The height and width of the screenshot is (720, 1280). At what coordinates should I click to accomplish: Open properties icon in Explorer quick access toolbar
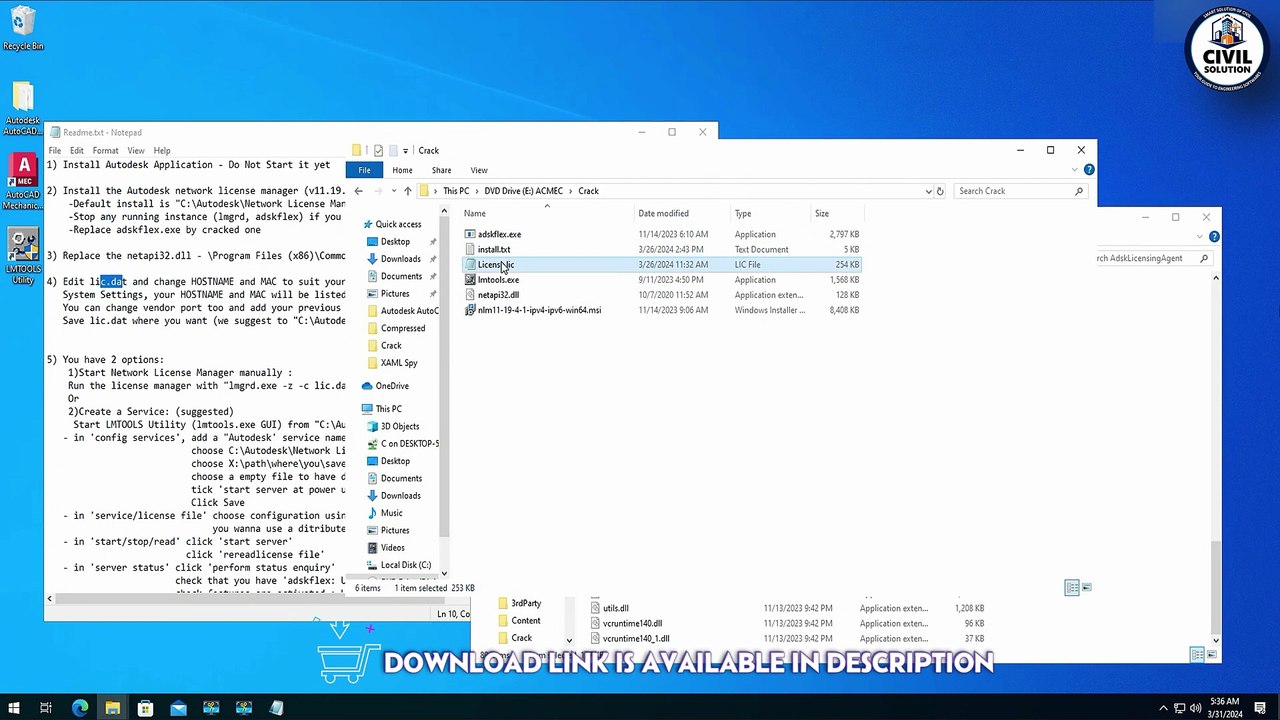[x=378, y=151]
